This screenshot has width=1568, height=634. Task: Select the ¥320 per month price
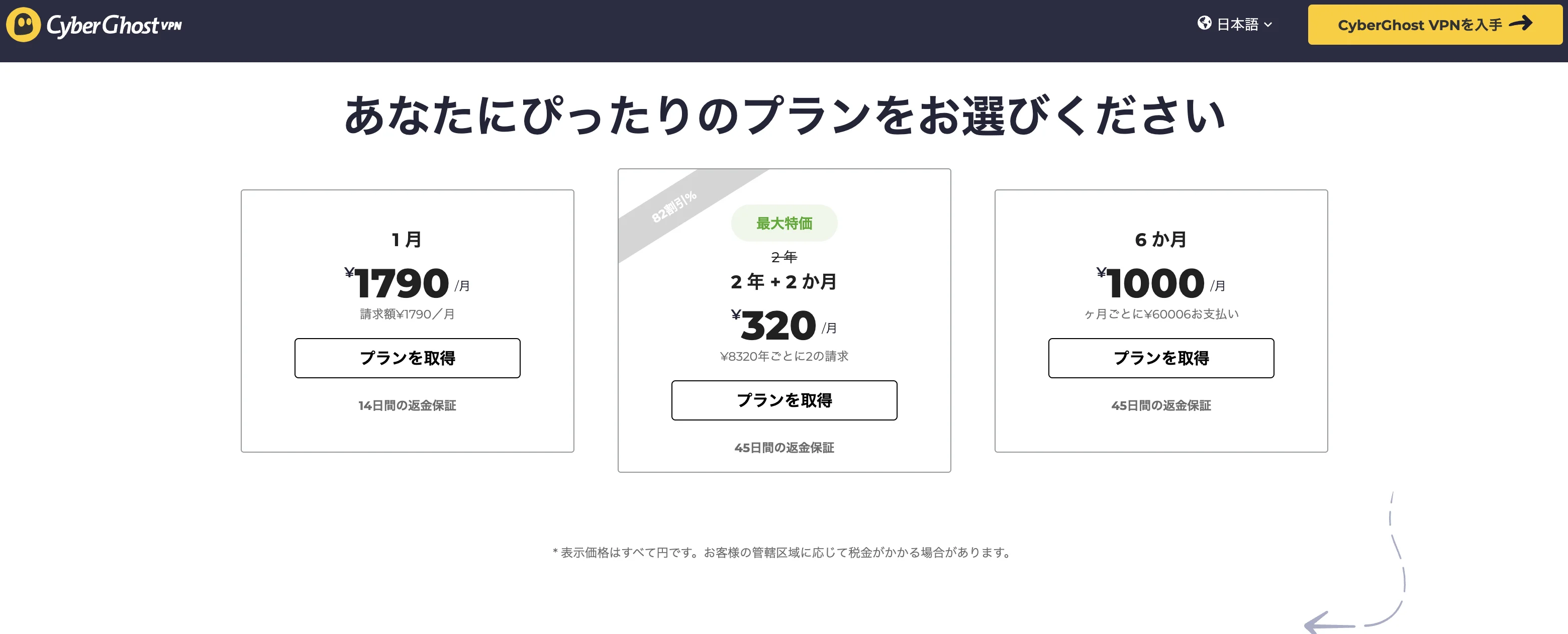coord(778,326)
